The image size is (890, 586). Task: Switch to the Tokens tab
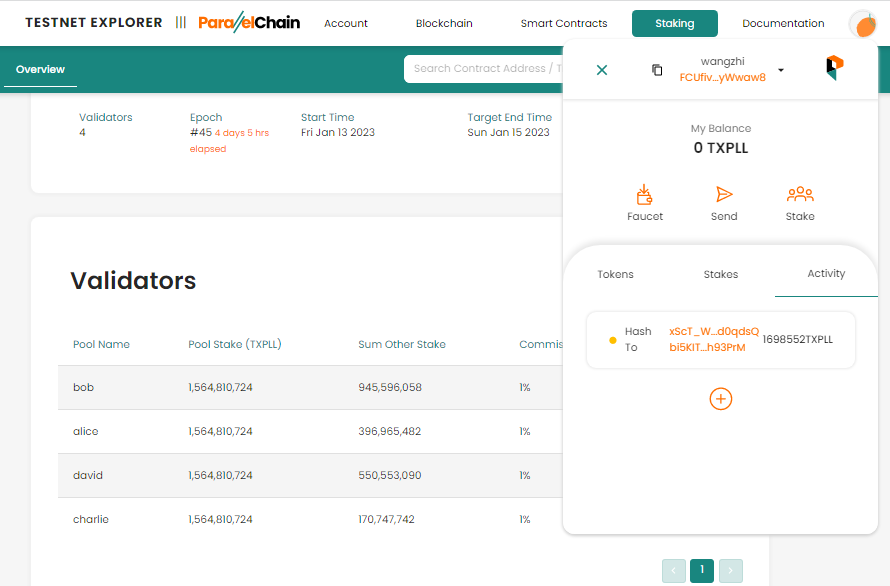[x=615, y=274]
